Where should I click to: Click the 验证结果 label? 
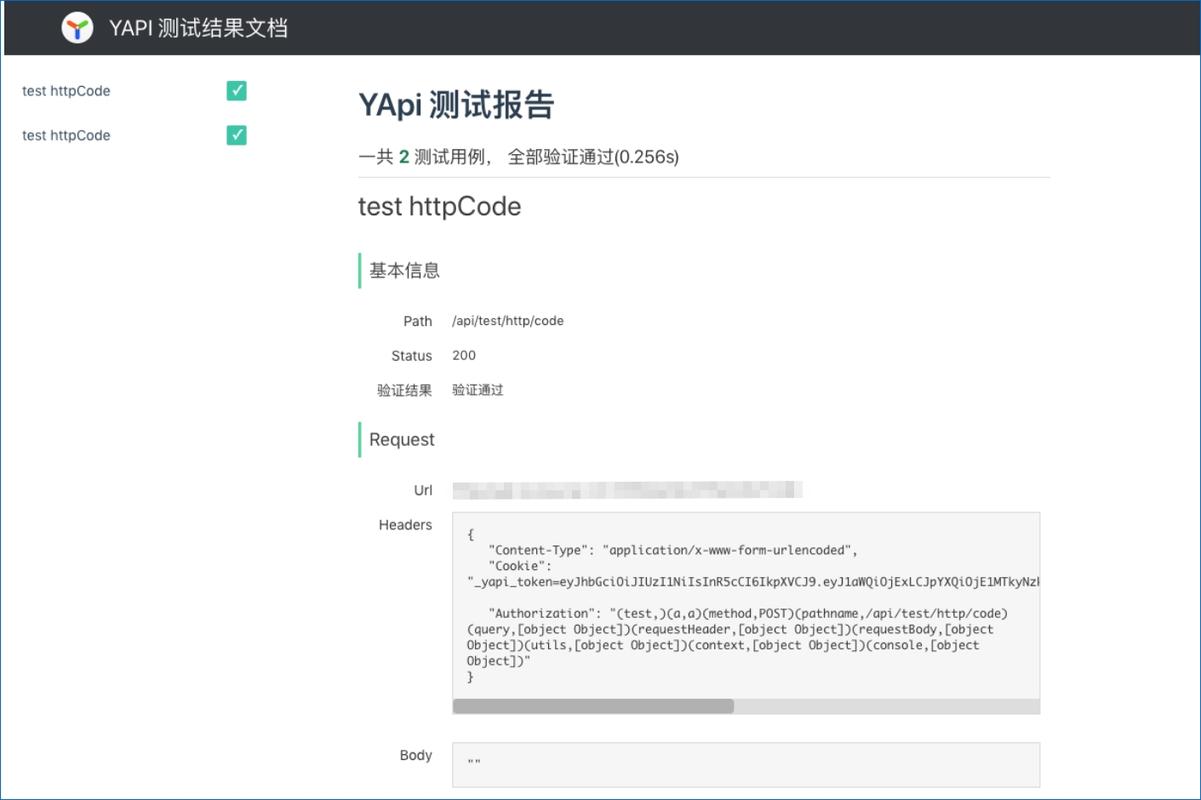(x=405, y=391)
